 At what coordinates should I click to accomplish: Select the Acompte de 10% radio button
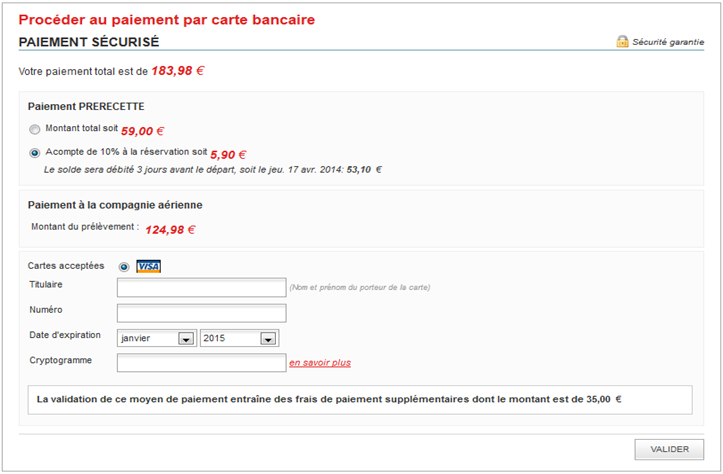35,153
